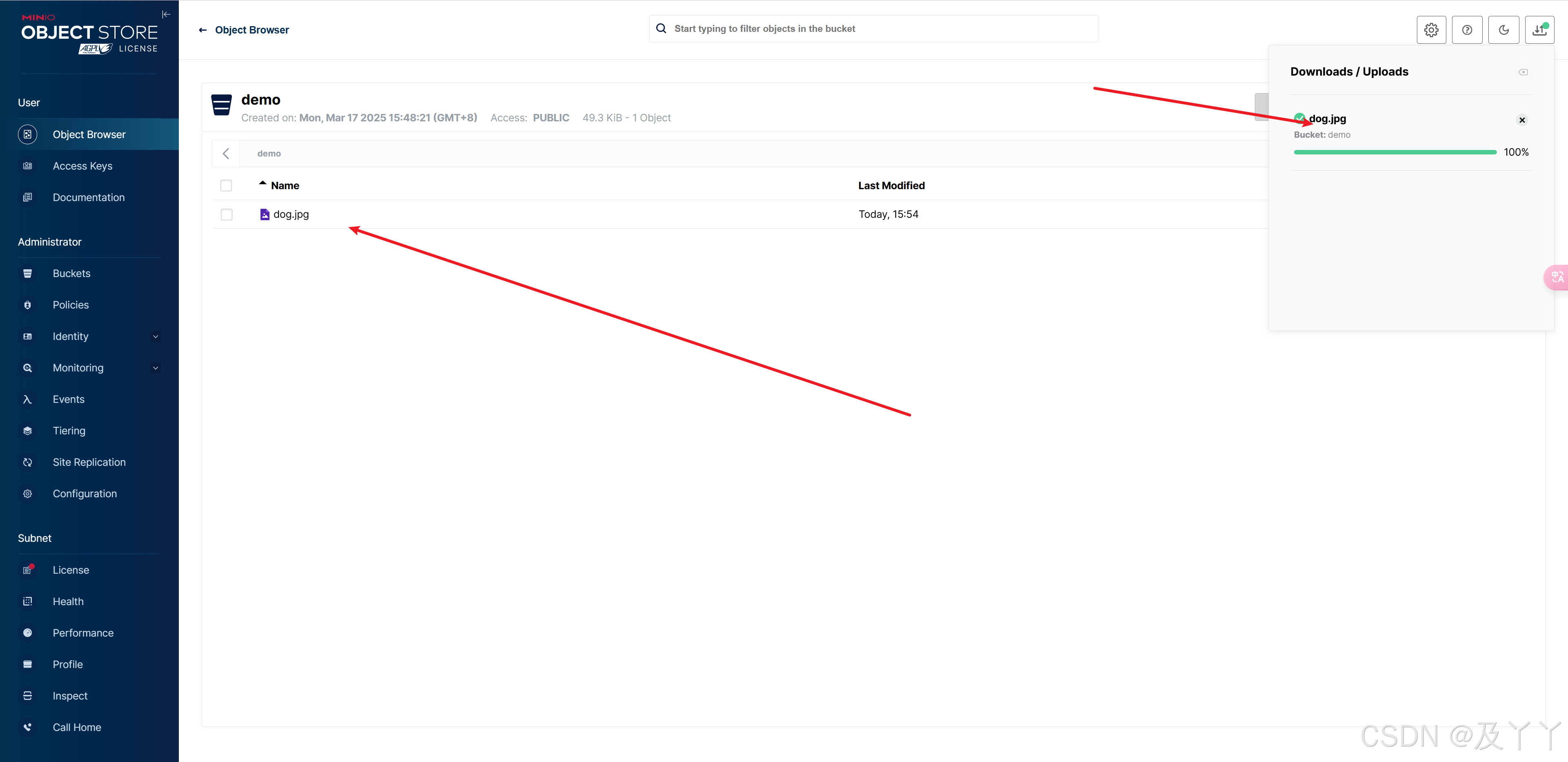Image resolution: width=1568 pixels, height=762 pixels.
Task: Open the Documentation menu item
Action: pos(88,197)
